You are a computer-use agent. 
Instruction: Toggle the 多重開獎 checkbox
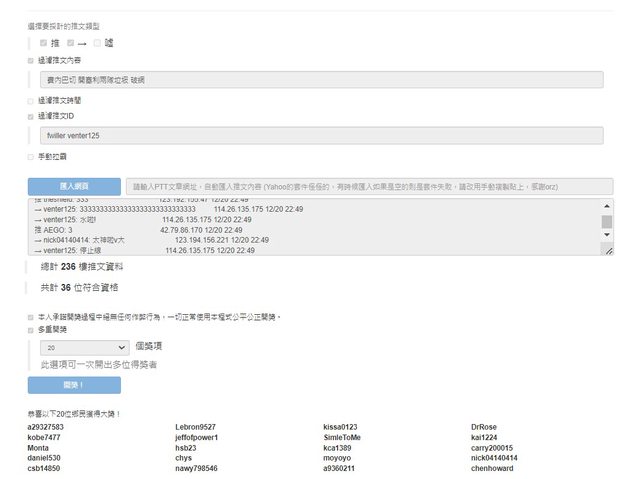(31, 327)
